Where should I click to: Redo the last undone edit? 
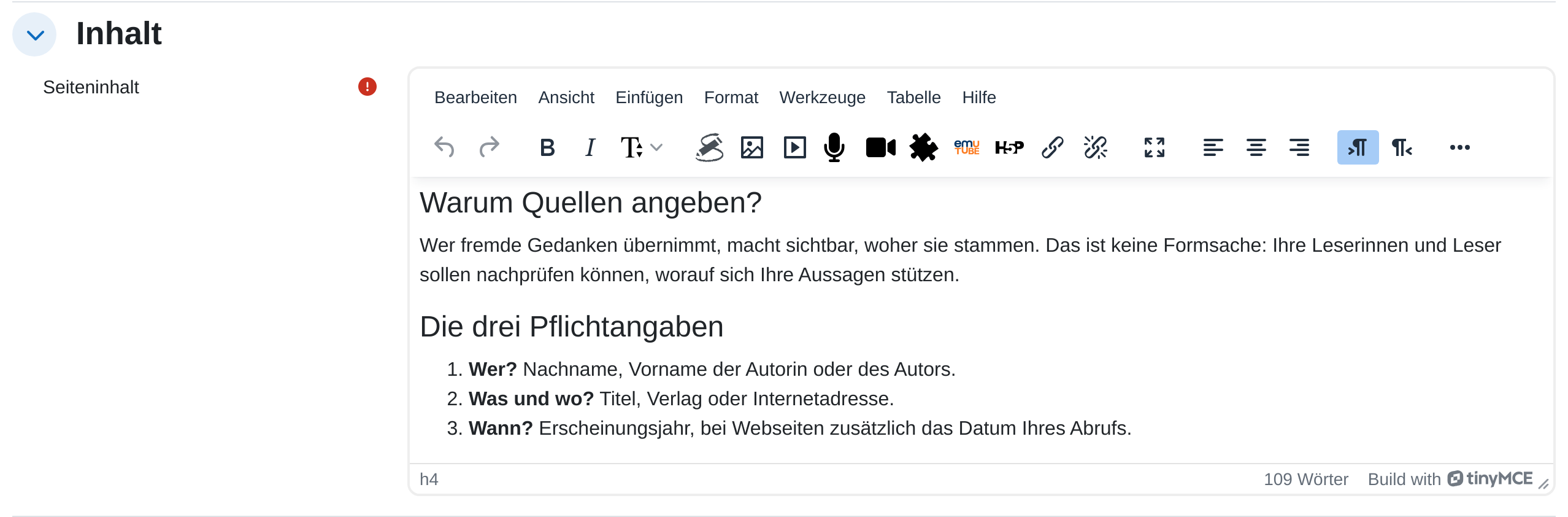[490, 147]
